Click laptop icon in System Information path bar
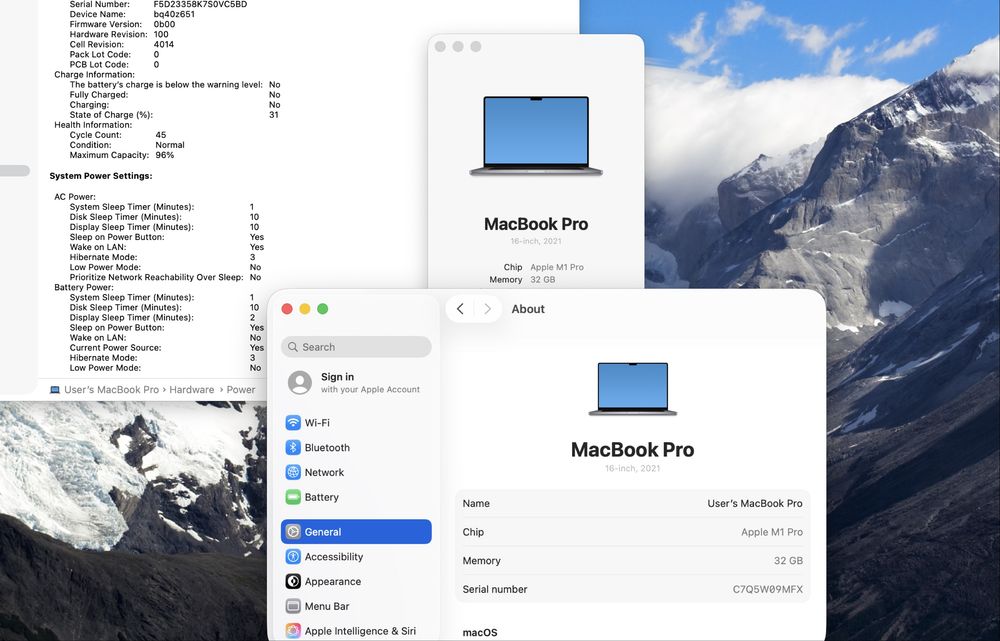1000x641 pixels. [55, 390]
